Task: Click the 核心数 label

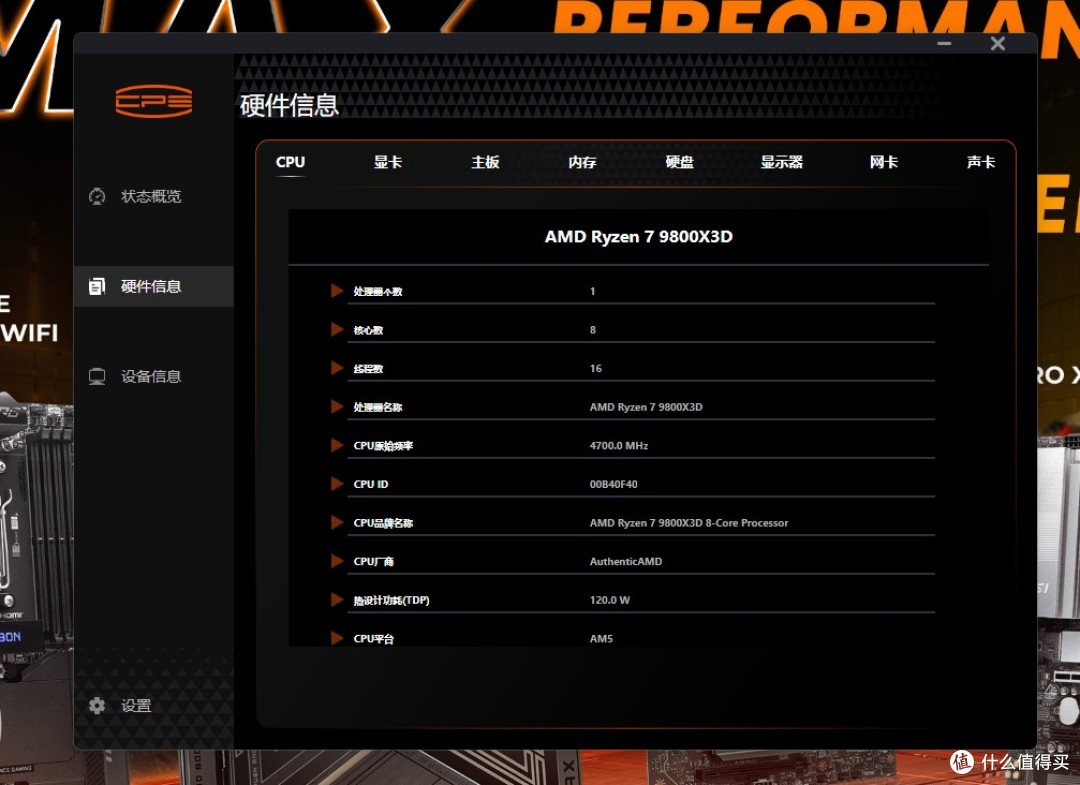Action: (368, 330)
